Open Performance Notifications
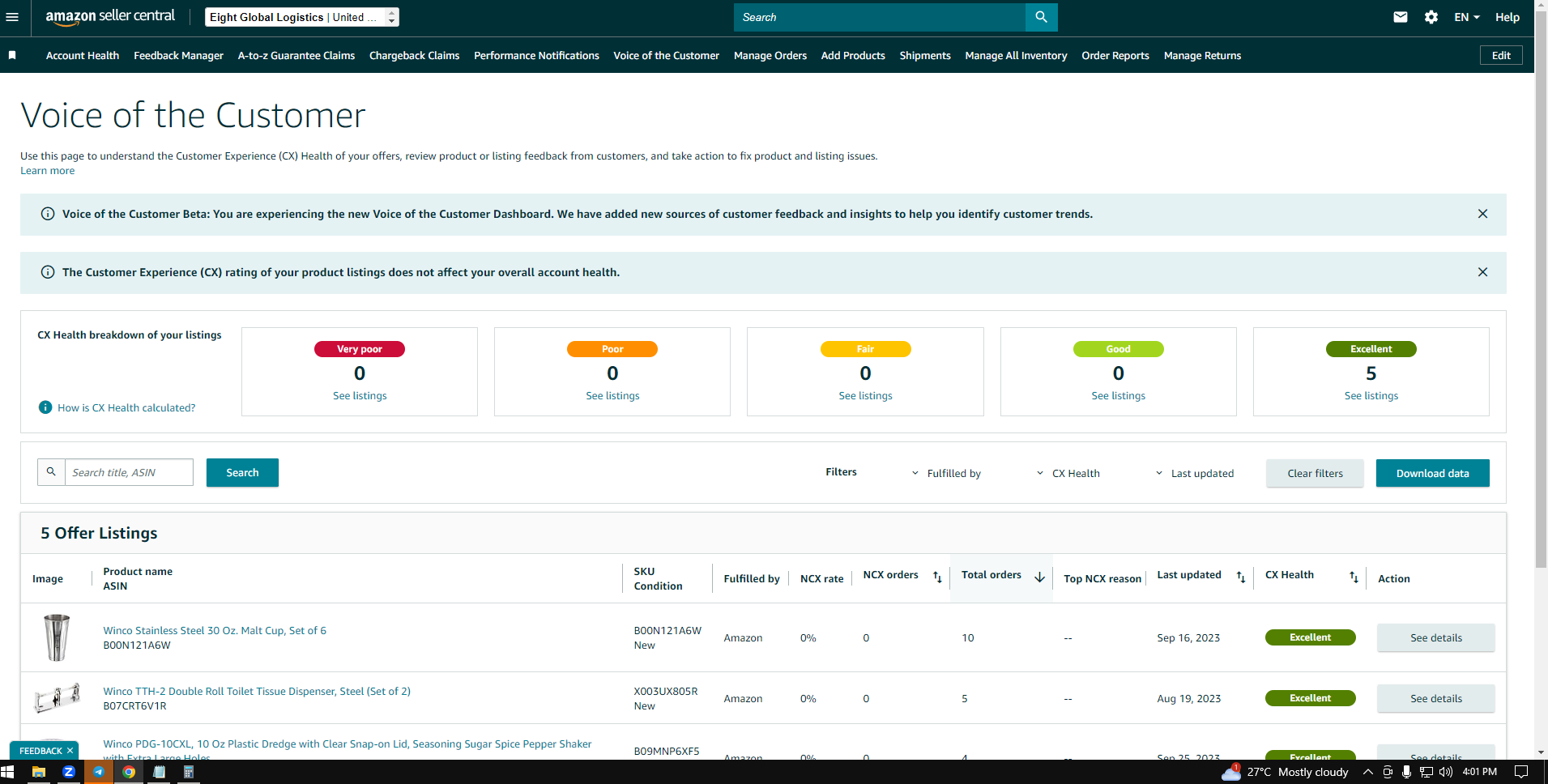 pos(536,55)
